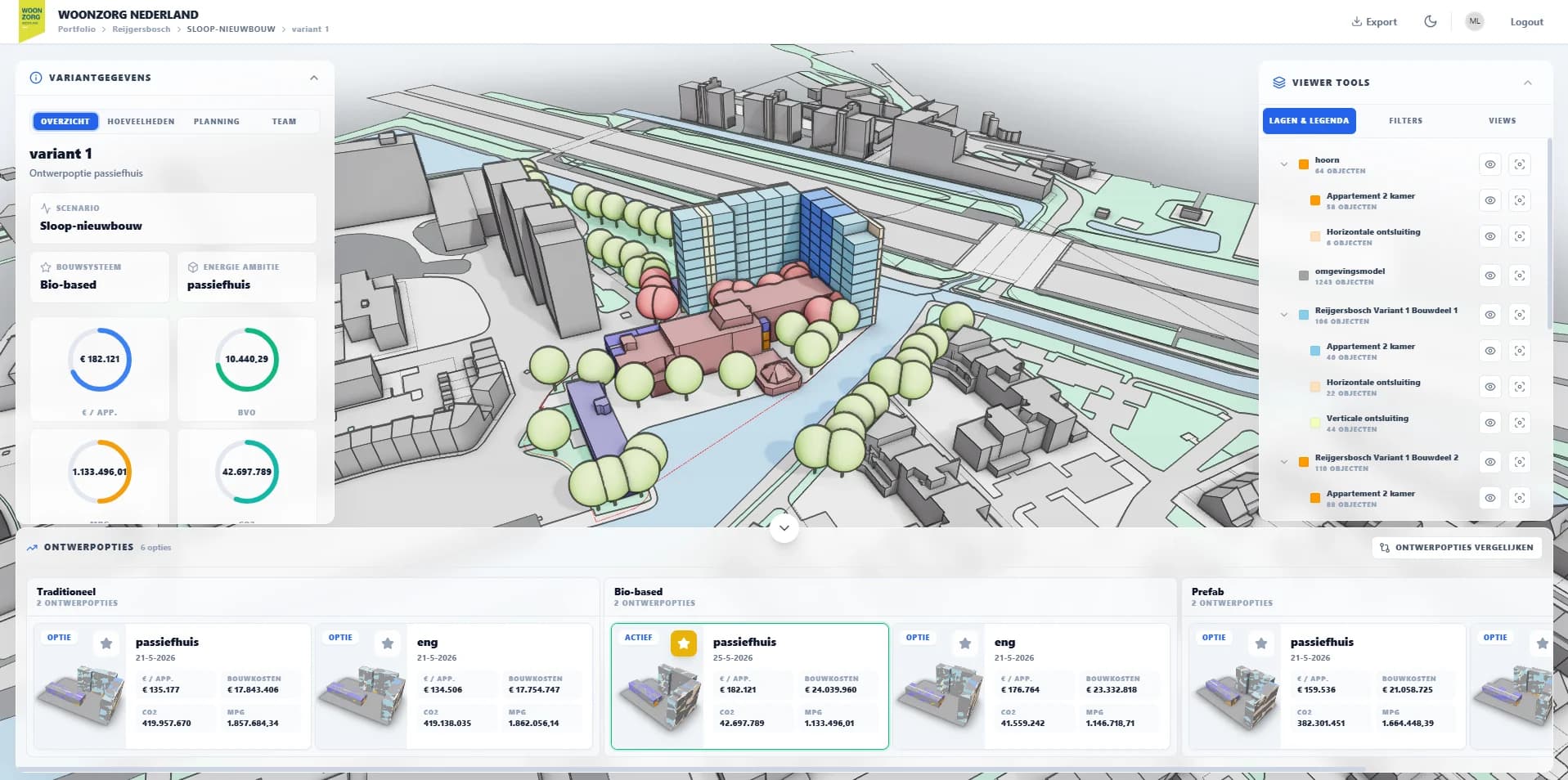
Task: Favorite the Traditioneel passiefhuis star icon
Action: tap(106, 643)
